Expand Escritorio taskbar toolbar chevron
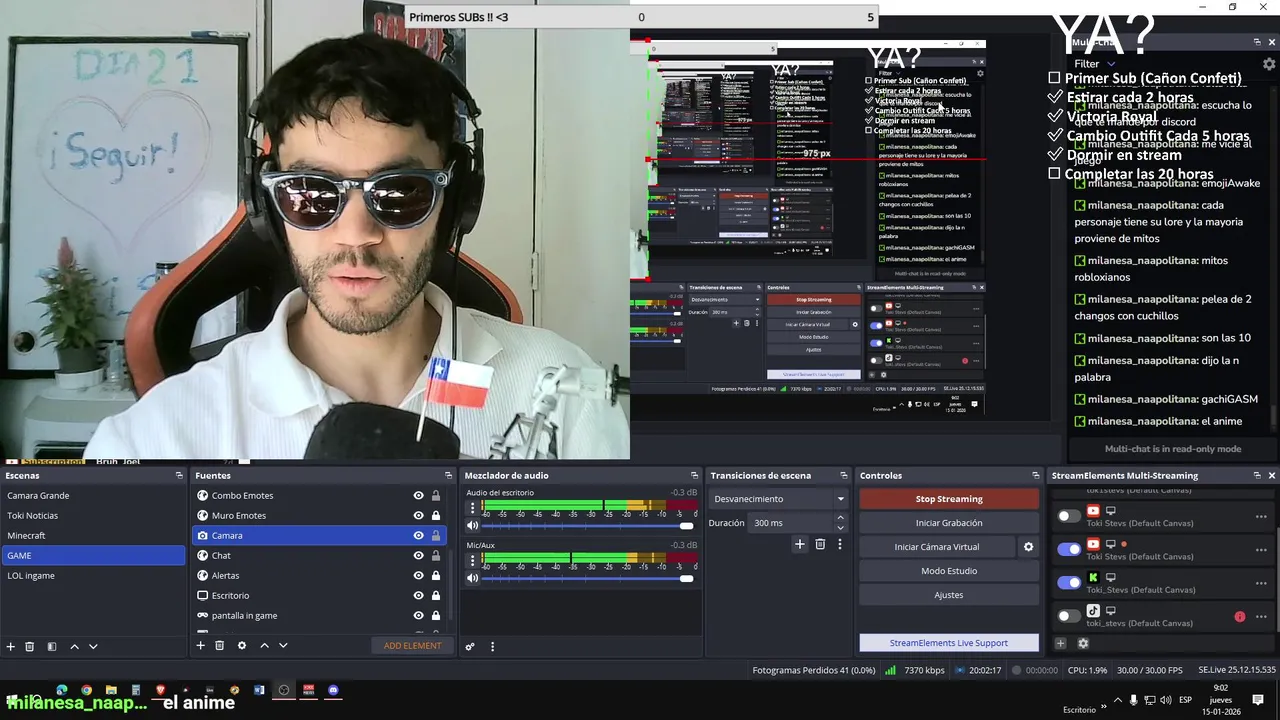 (x=1103, y=708)
